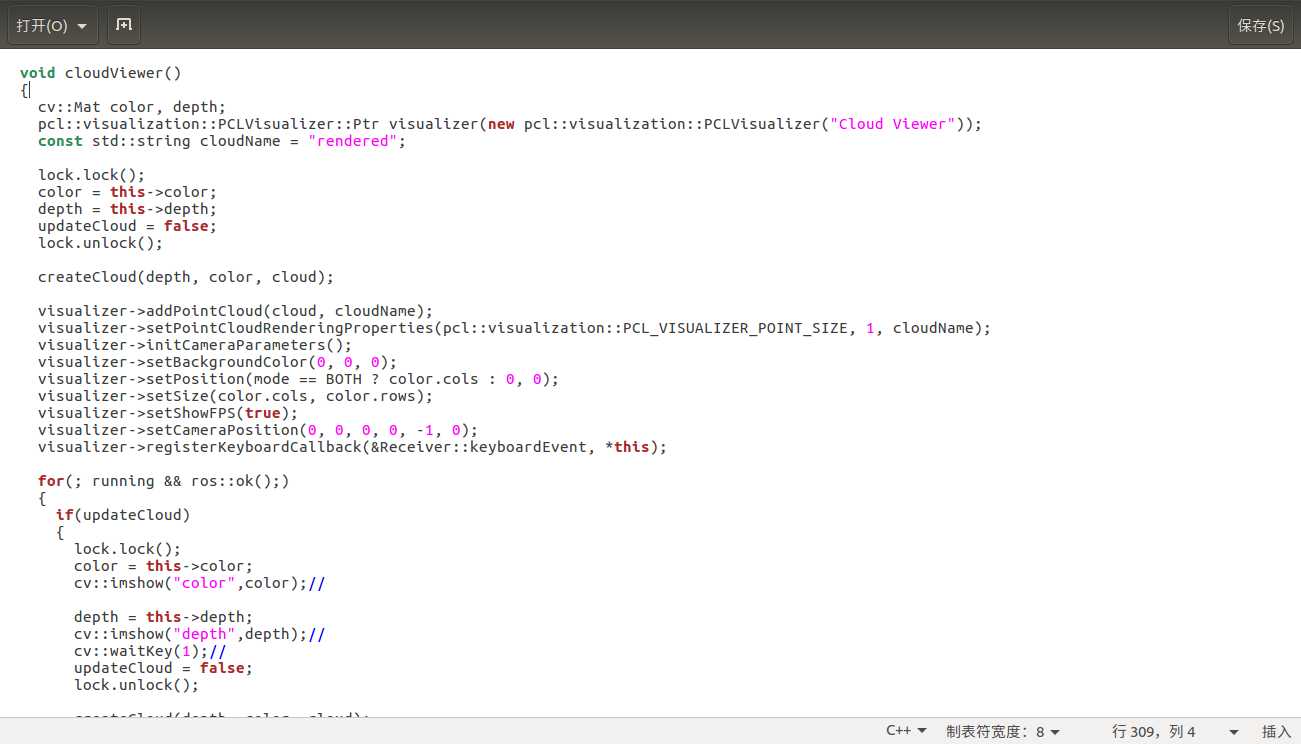Click the 'visualizer->initCameraParameters();' line
Screen dimensions: 1301x744
[195, 345]
